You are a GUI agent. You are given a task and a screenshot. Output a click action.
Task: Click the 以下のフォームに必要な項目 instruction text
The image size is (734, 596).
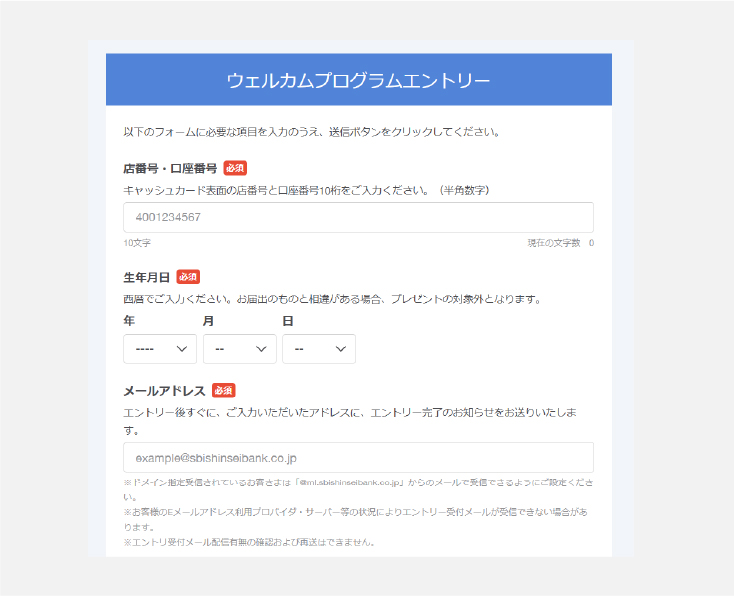point(311,132)
